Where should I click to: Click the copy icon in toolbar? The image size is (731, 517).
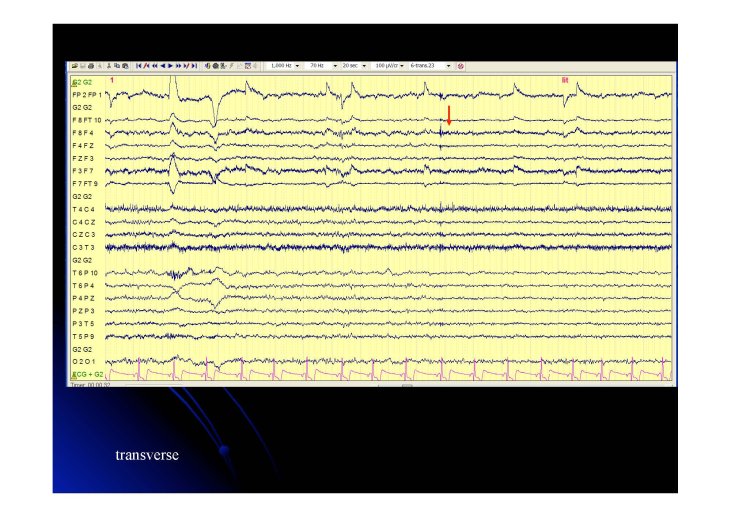tap(117, 66)
